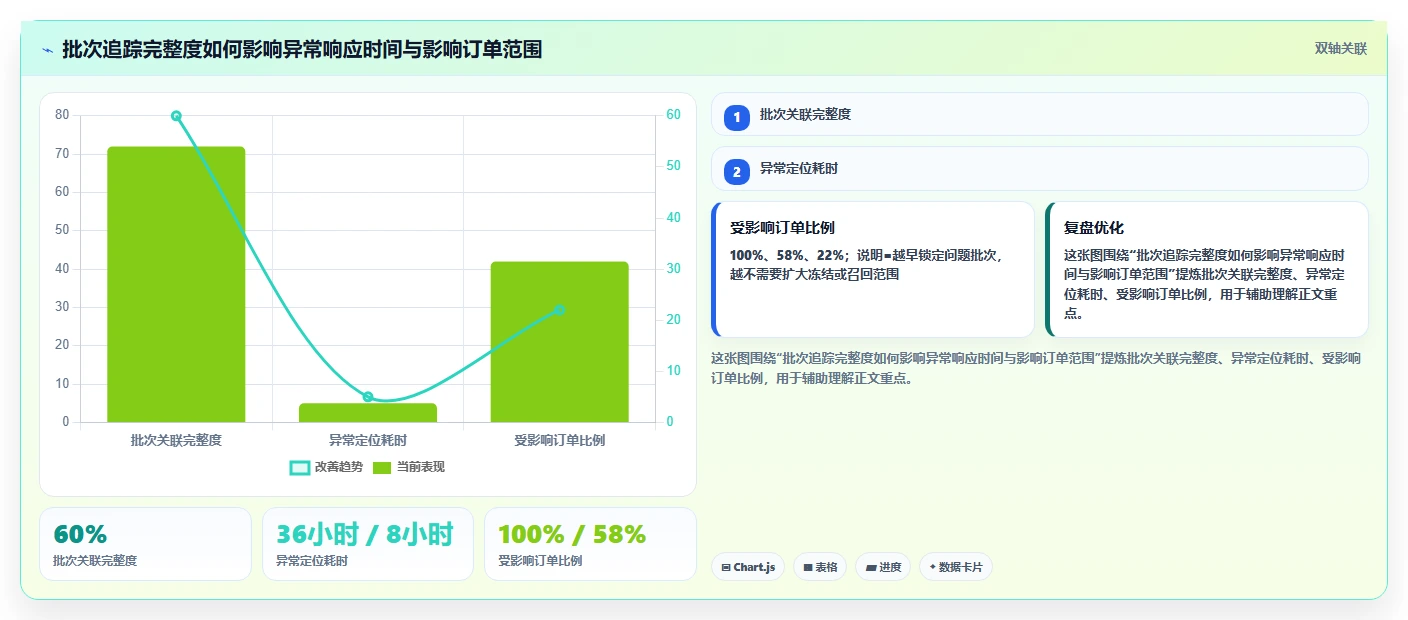
Task: Select the 批次关联完整度 green bar
Action: point(176,284)
